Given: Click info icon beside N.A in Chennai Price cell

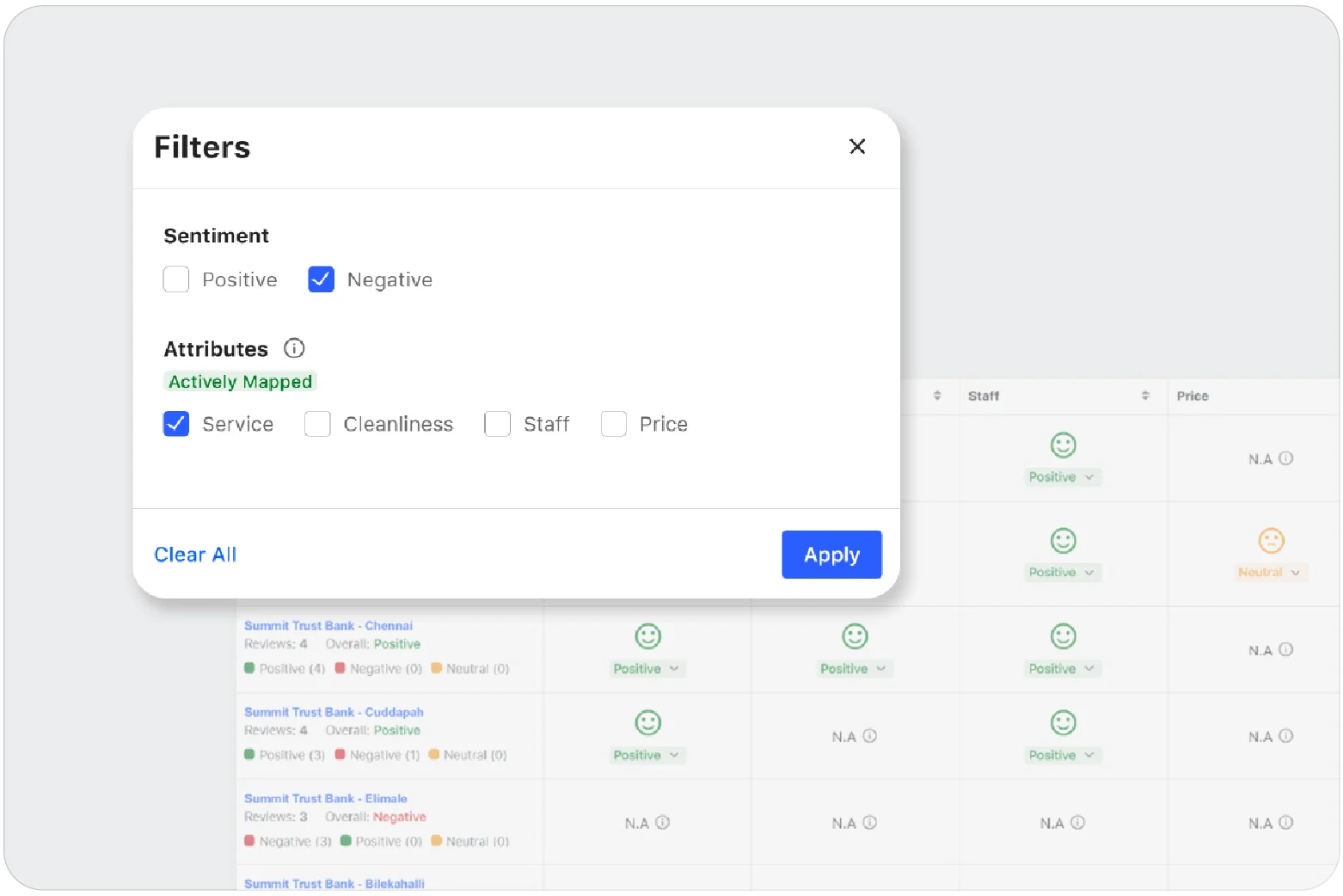Looking at the screenshot, I should click(1285, 650).
